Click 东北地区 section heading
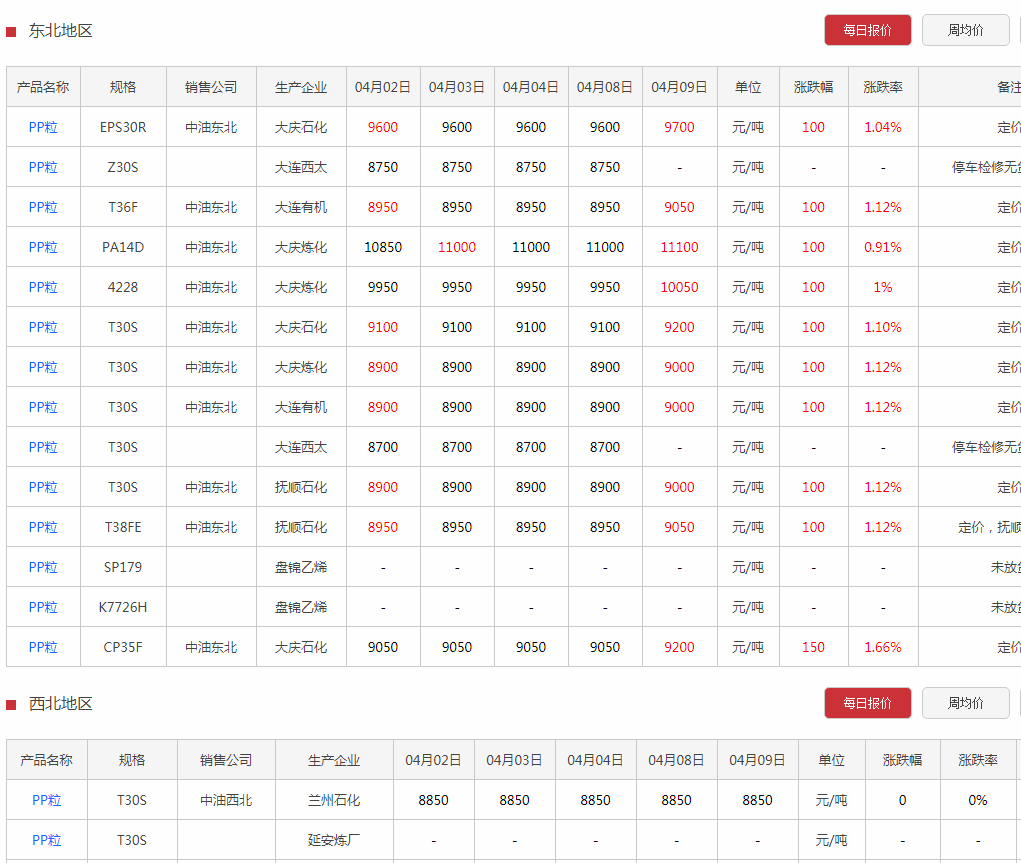 61,31
